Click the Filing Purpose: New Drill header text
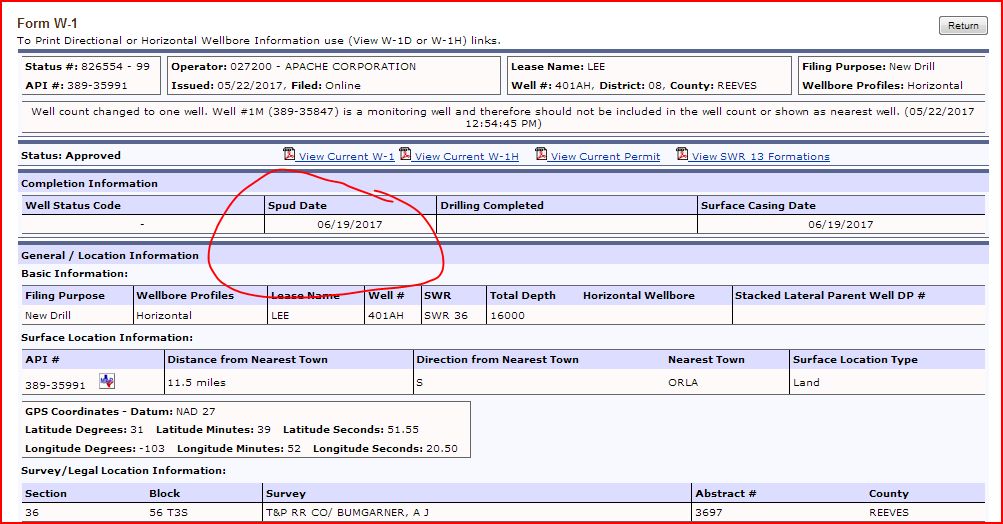The image size is (1003, 524). coord(868,67)
